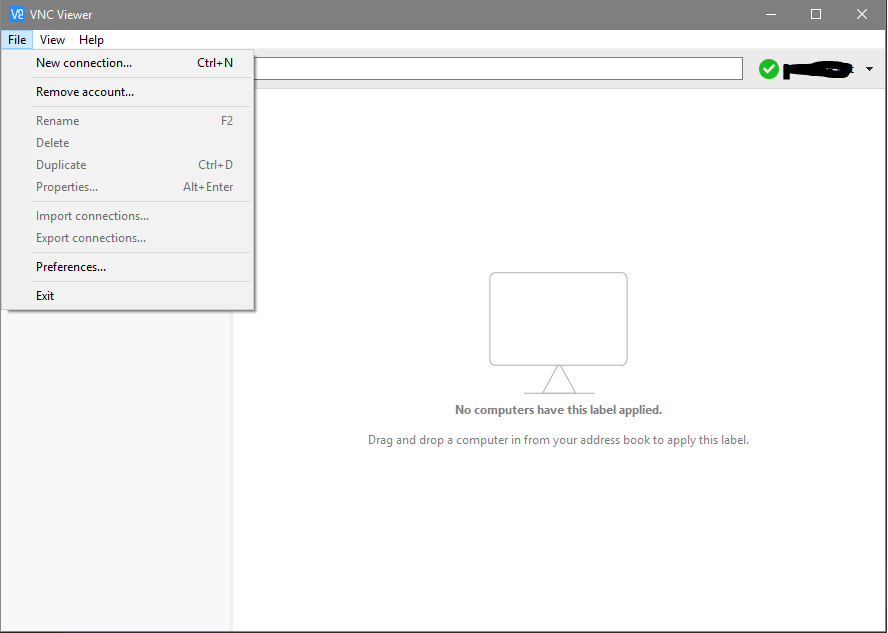Maximize the VNC Viewer window

coord(816,14)
